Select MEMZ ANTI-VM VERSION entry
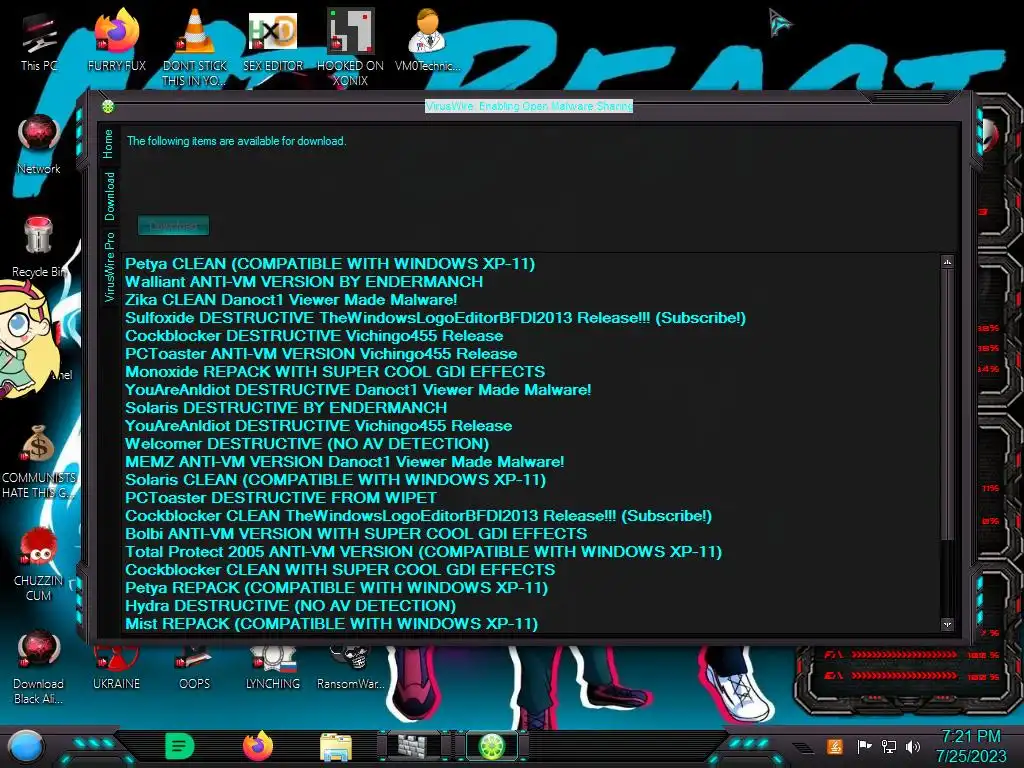1024x768 pixels. (345, 462)
